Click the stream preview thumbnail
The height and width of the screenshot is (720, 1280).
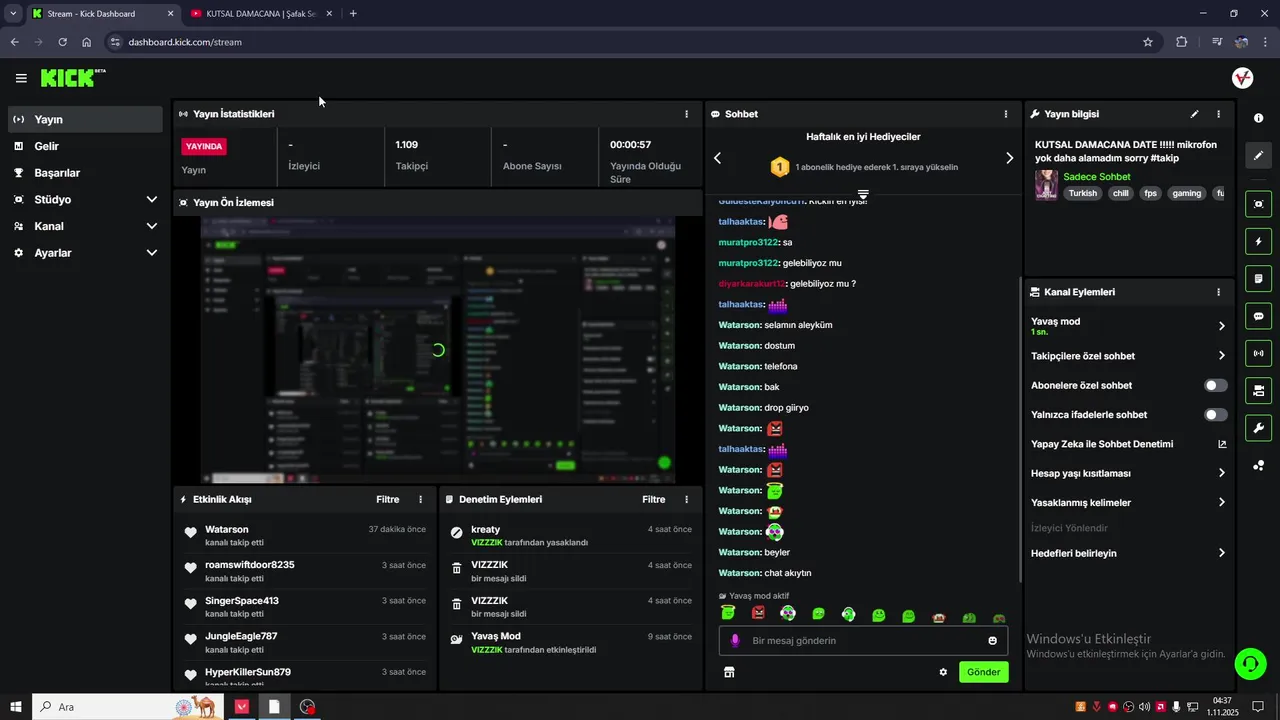[438, 350]
